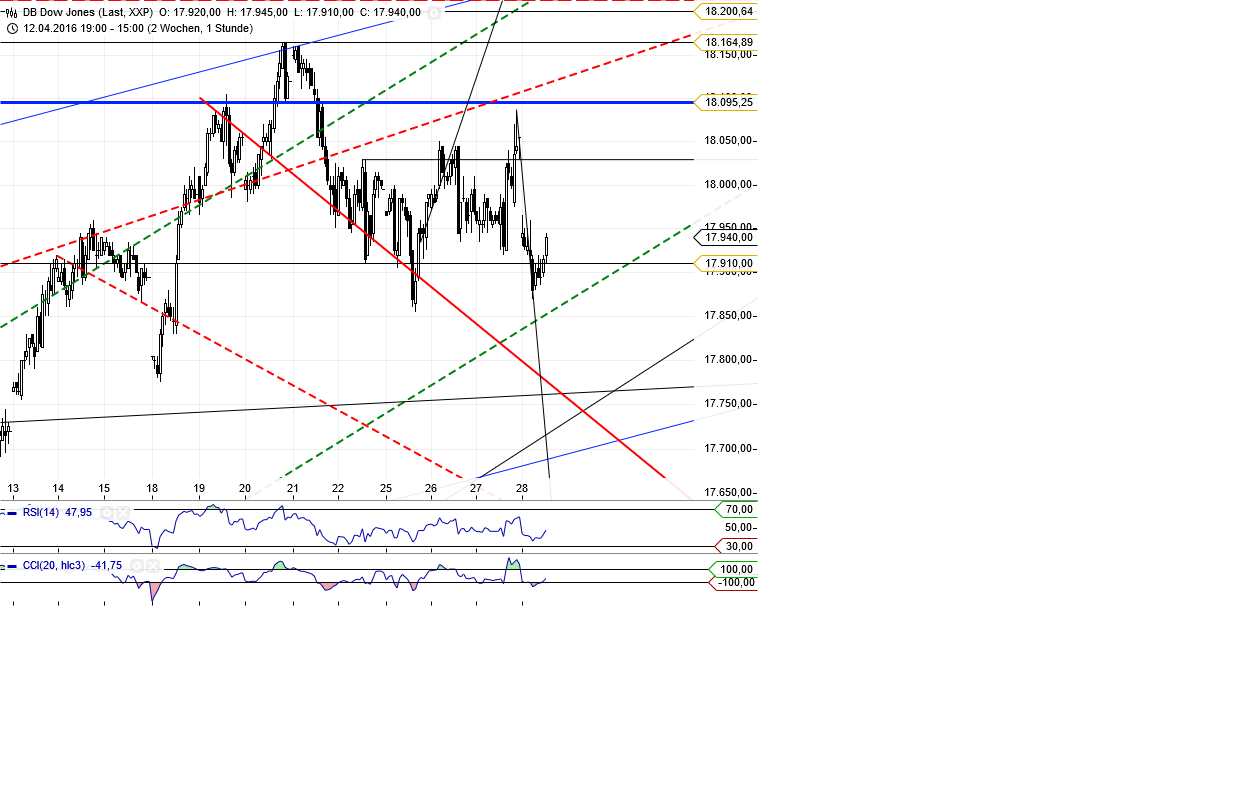Remove the CCI(20, hlc3) indicator via its X icon

tap(152, 566)
